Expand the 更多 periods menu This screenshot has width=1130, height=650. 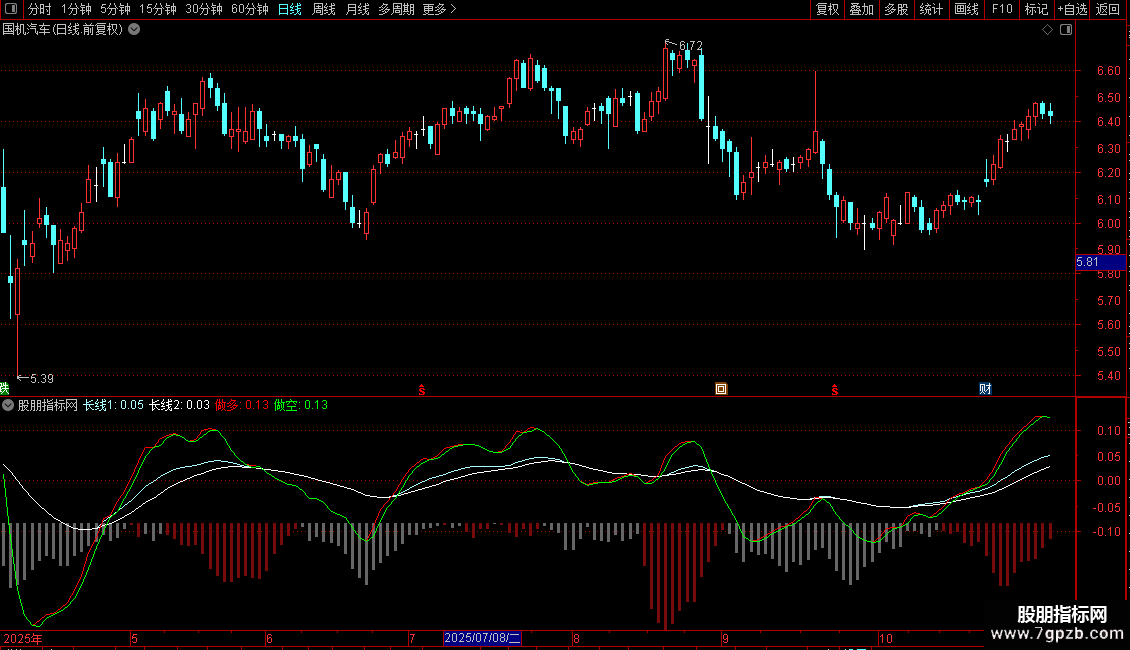(439, 10)
